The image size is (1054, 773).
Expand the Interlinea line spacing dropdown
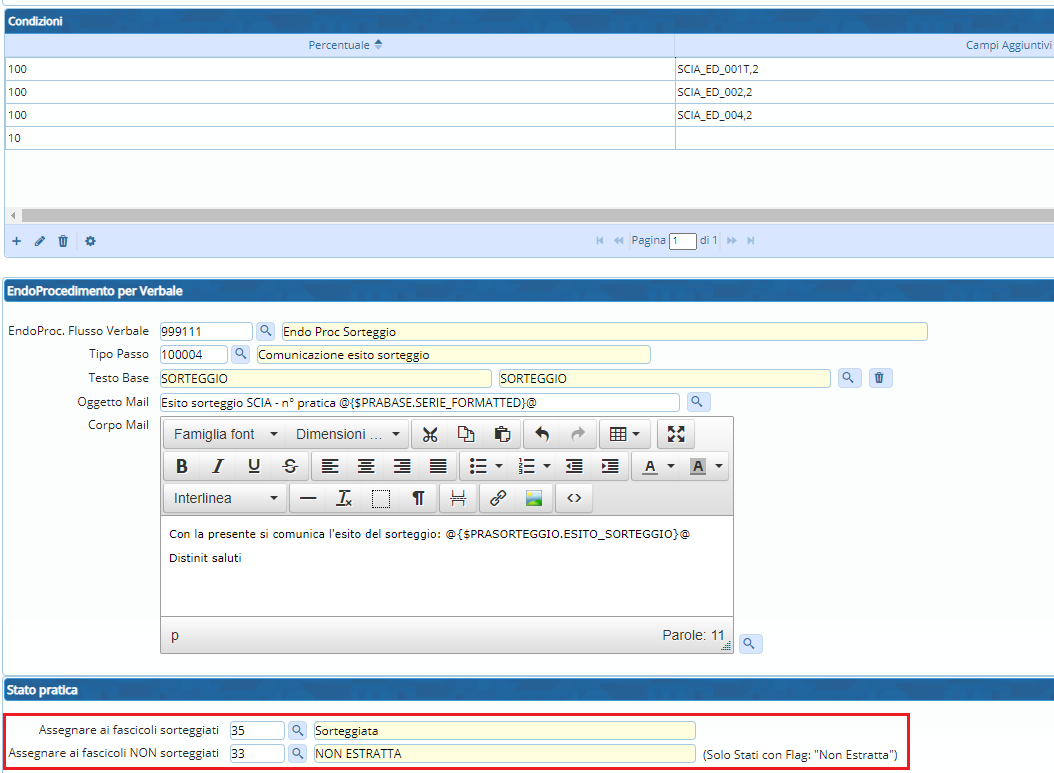pyautogui.click(x=225, y=498)
